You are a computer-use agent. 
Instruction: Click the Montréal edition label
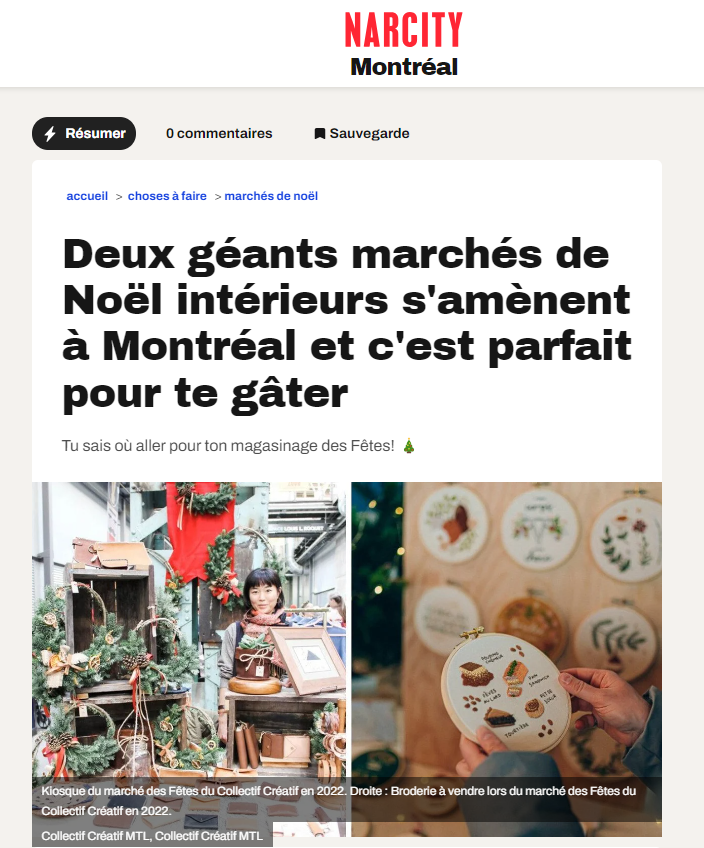404,67
